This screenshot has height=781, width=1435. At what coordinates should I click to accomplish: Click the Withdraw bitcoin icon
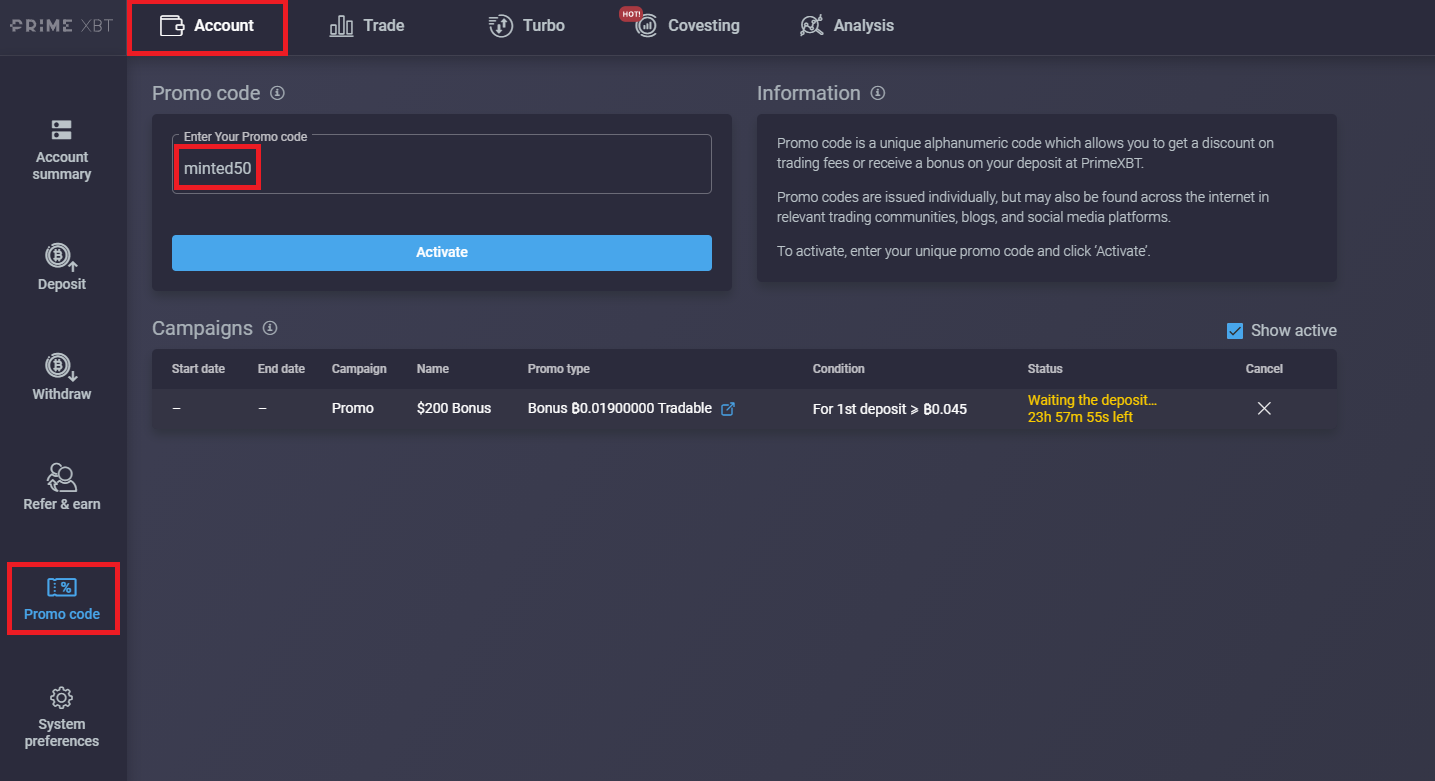pos(62,367)
